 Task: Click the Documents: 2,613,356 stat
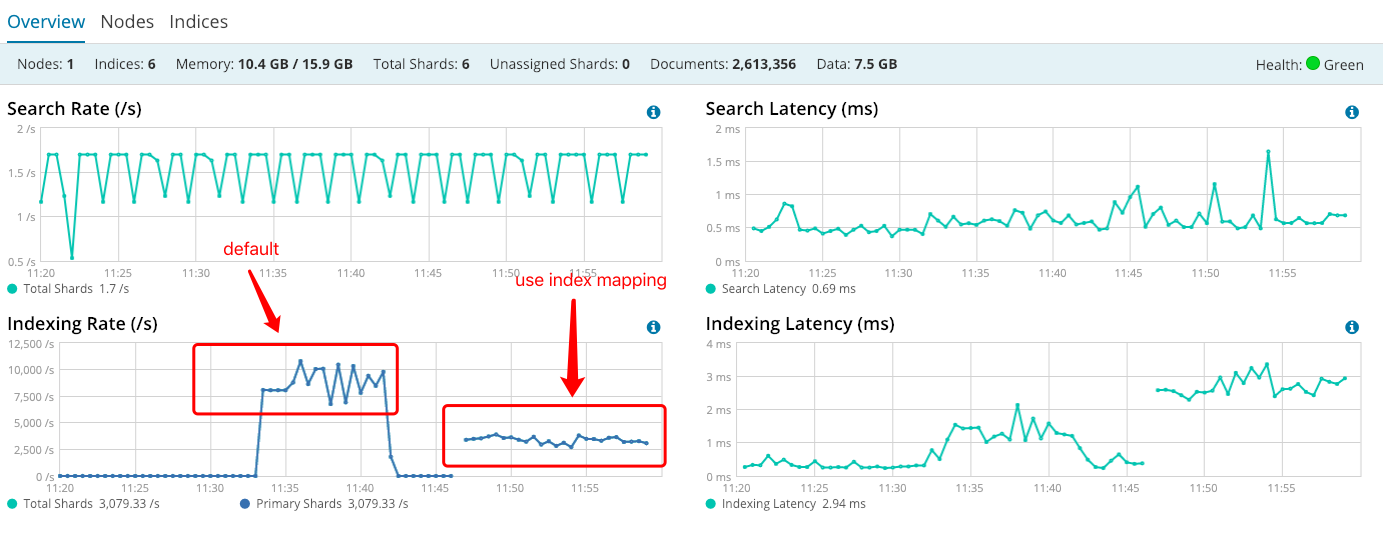coord(723,64)
